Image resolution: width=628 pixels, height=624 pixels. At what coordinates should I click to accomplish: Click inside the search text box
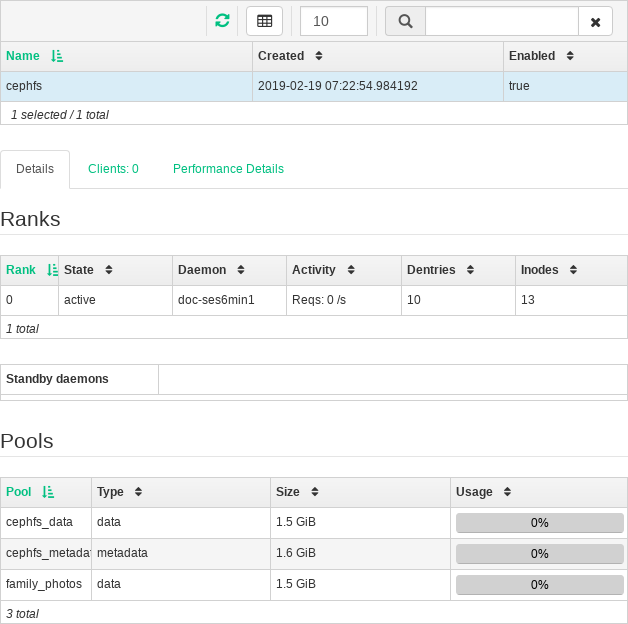pos(501,21)
